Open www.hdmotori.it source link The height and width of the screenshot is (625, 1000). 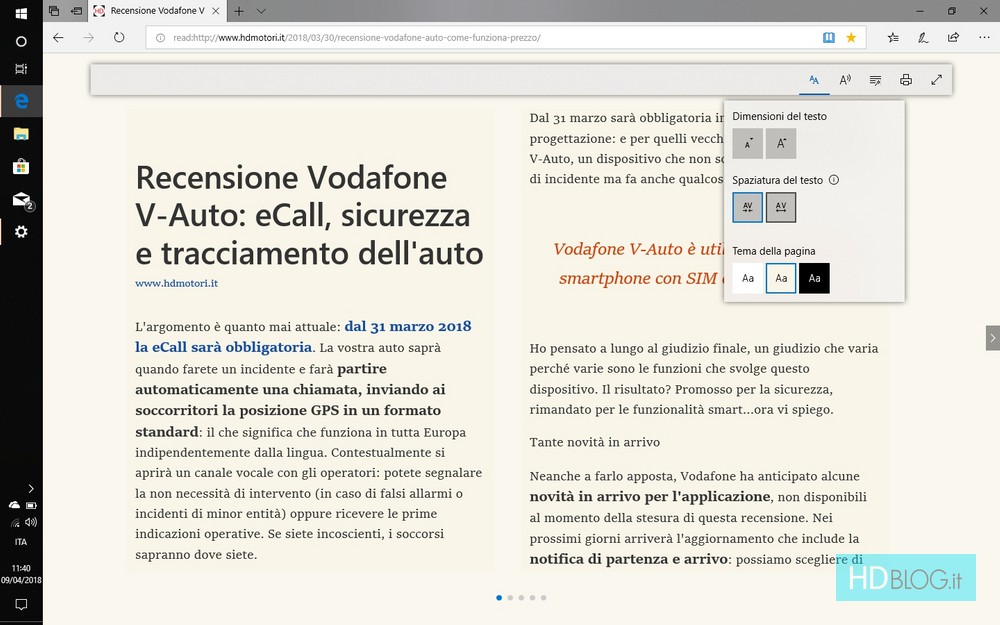point(177,283)
